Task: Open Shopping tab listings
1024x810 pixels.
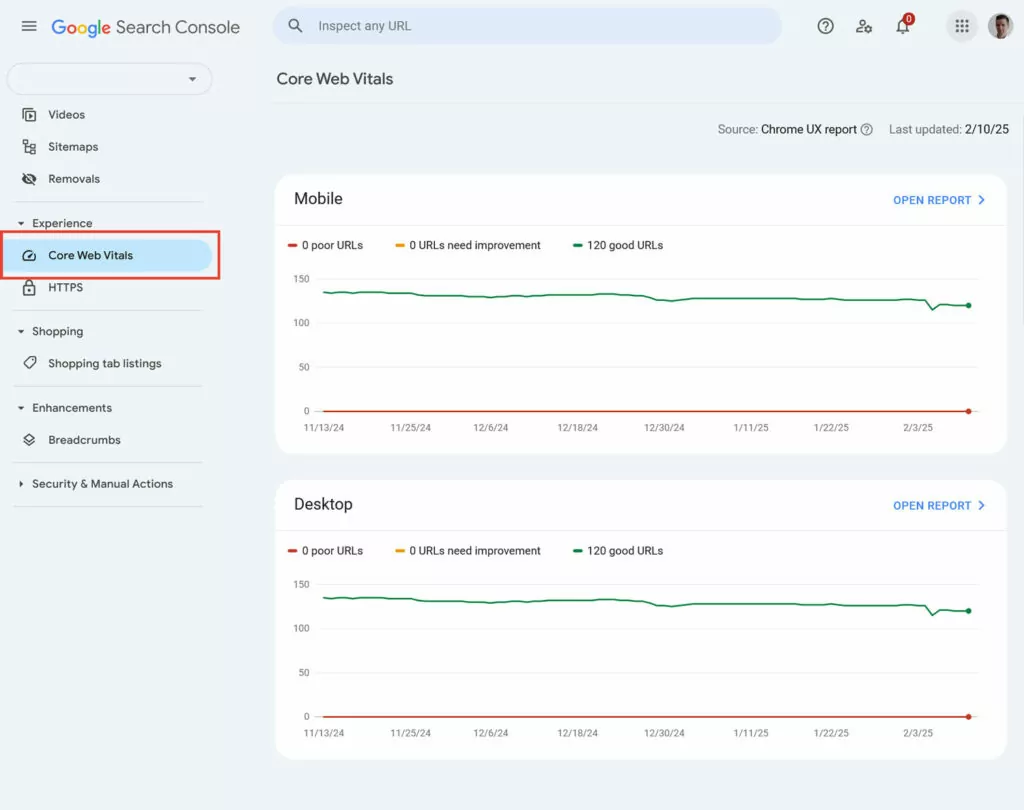Action: click(x=104, y=364)
